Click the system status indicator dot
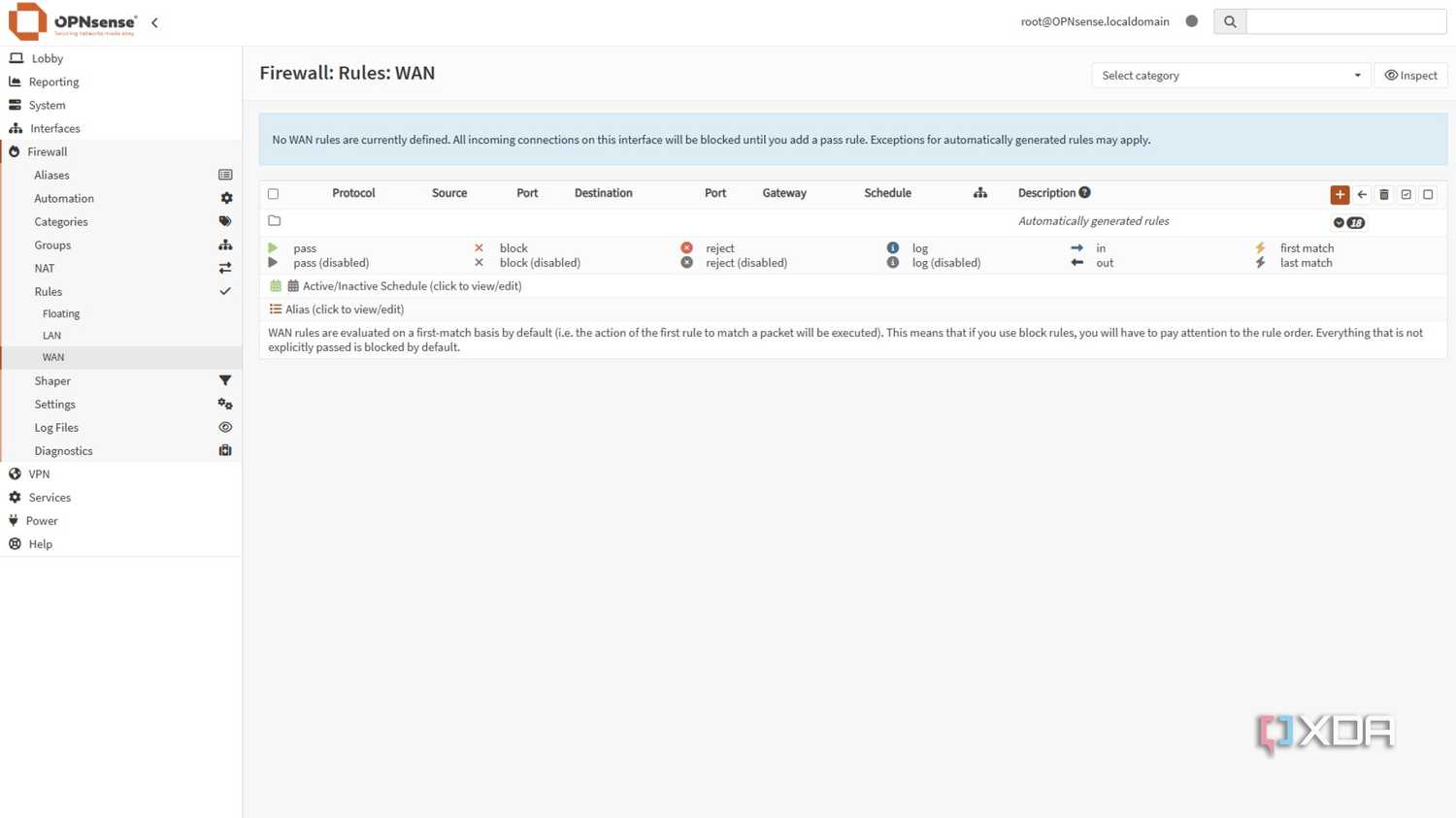 (x=1192, y=21)
